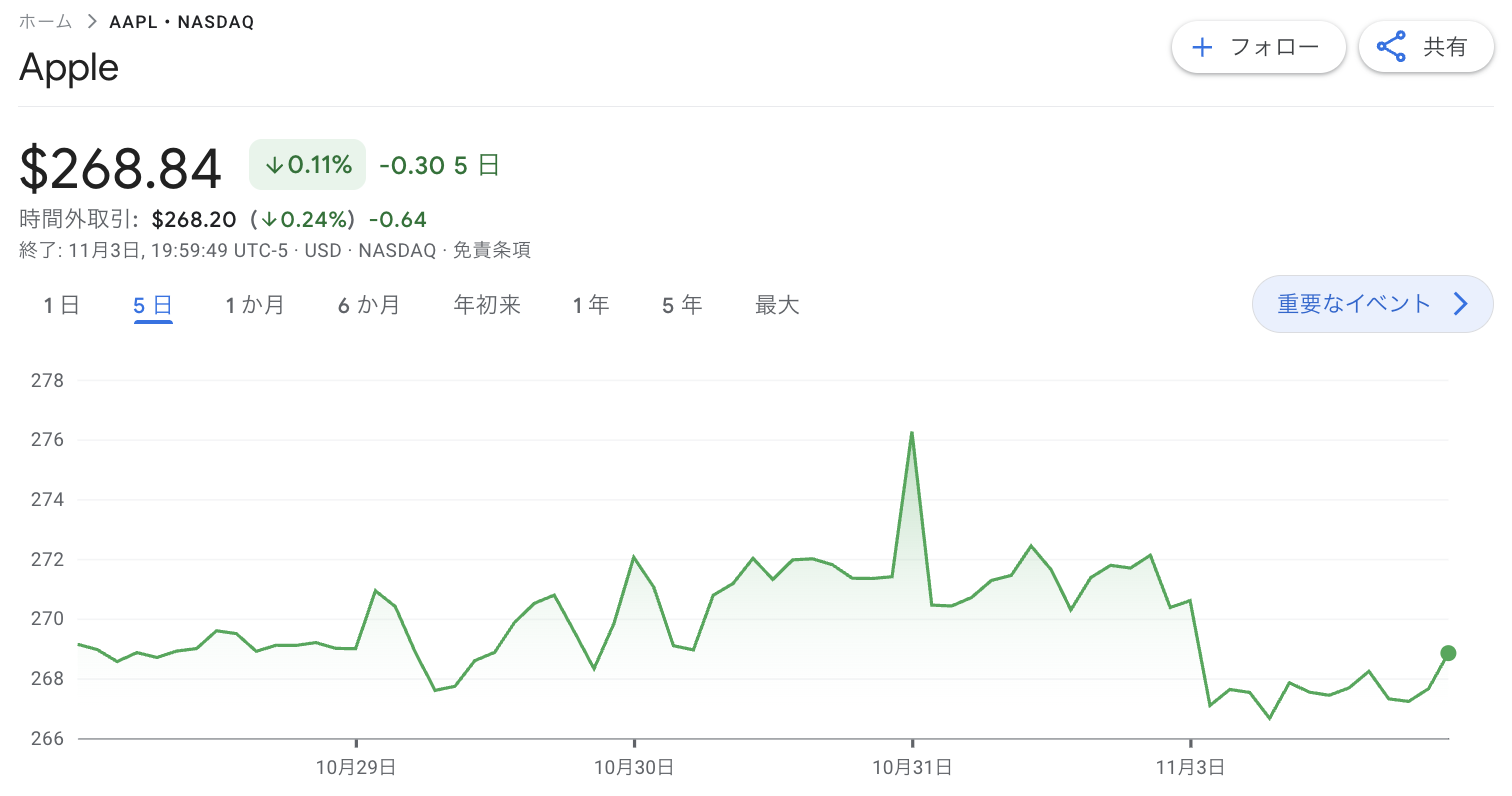The height and width of the screenshot is (796, 1512).
Task: Click the share icon next to 共有
Action: pyautogui.click(x=1393, y=46)
